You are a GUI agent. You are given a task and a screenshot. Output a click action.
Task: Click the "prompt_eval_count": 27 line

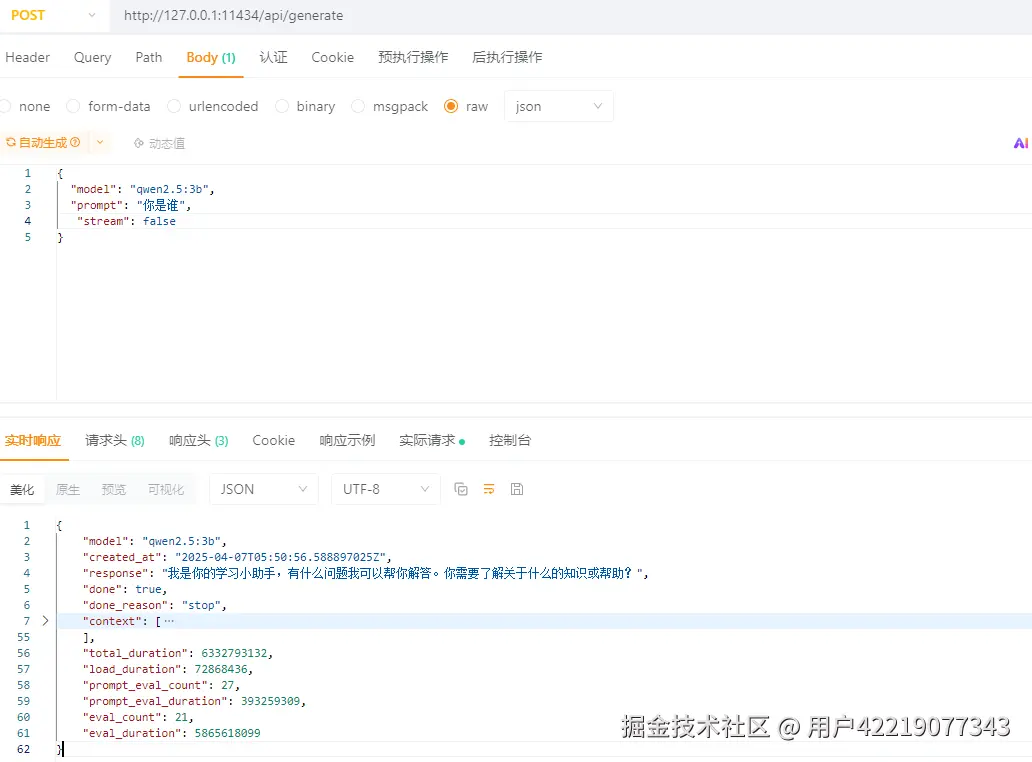coord(161,685)
